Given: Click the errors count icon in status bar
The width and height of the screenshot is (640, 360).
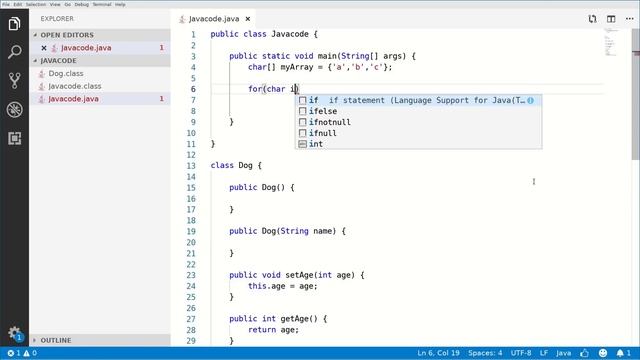Looking at the screenshot, I should 13,353.
